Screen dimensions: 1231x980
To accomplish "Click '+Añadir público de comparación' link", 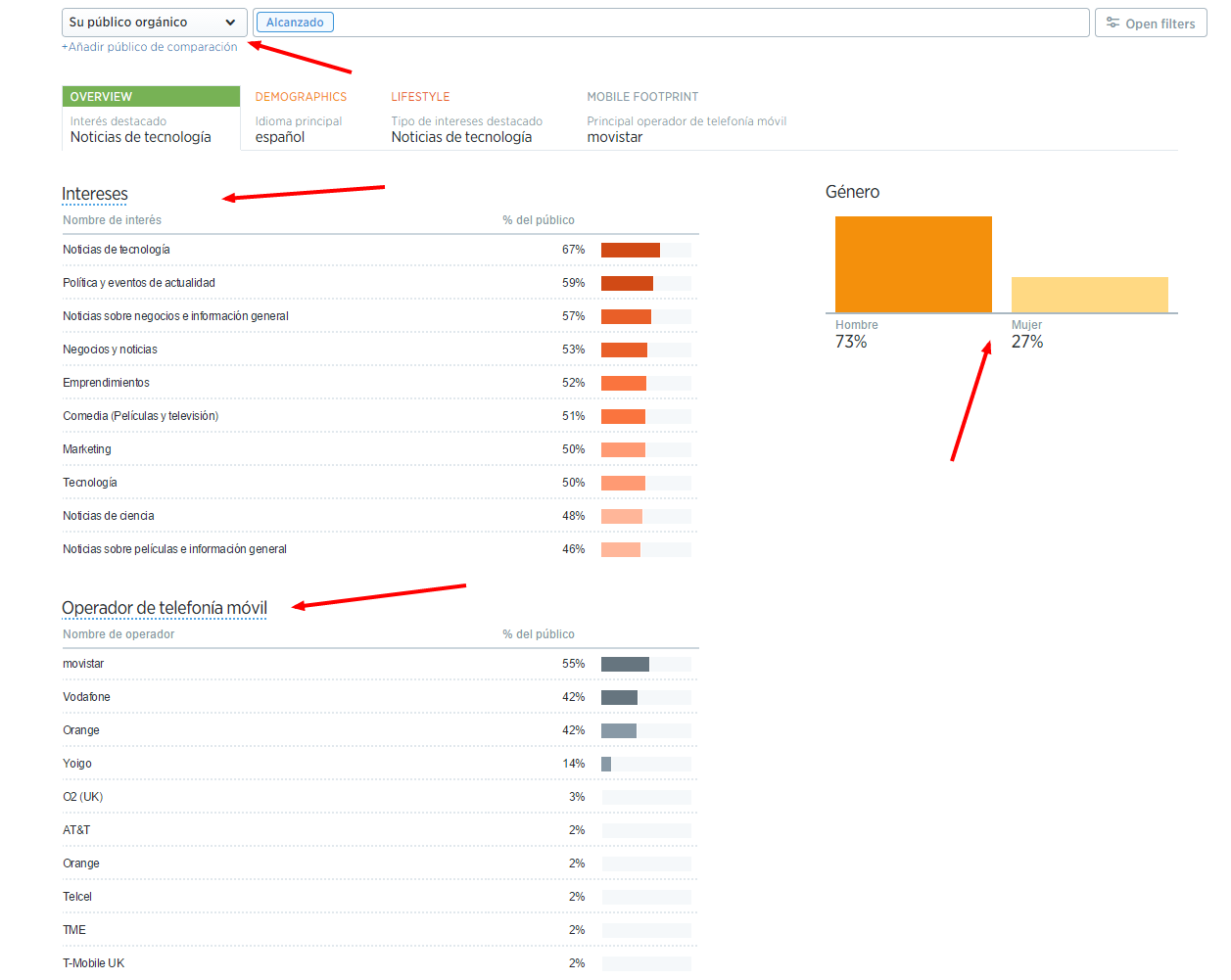I will [x=150, y=47].
